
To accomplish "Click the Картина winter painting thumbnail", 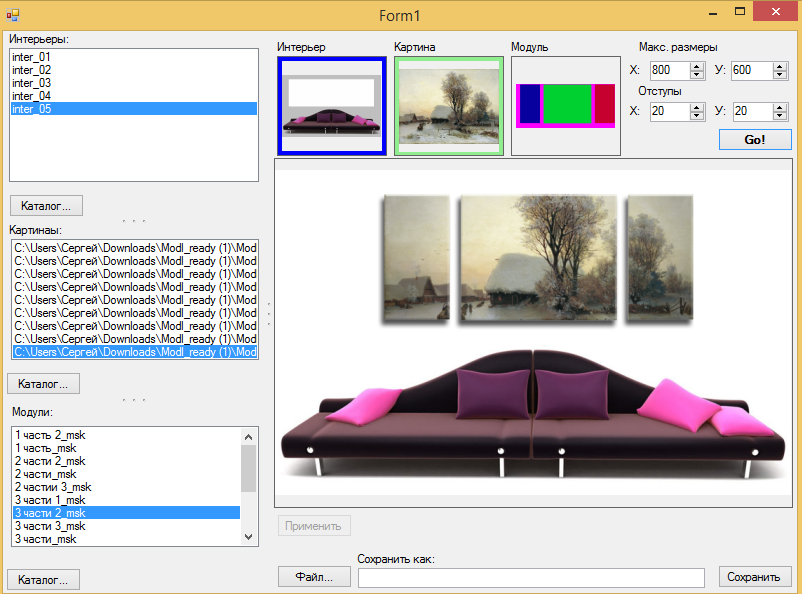I will pyautogui.click(x=449, y=106).
